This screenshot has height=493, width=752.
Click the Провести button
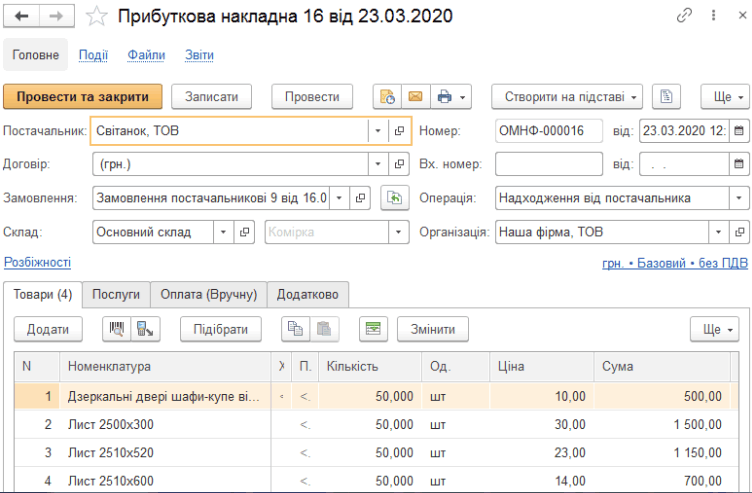click(x=312, y=97)
